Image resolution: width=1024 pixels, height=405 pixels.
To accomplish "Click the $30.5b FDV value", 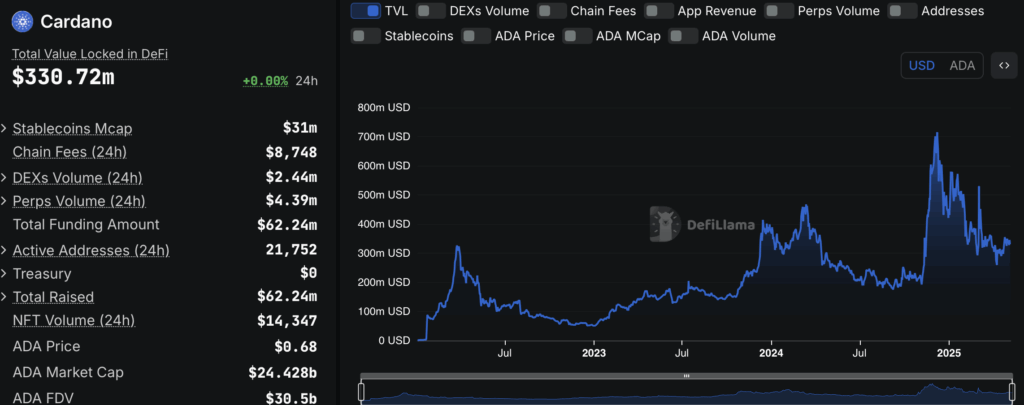I will pos(291,398).
